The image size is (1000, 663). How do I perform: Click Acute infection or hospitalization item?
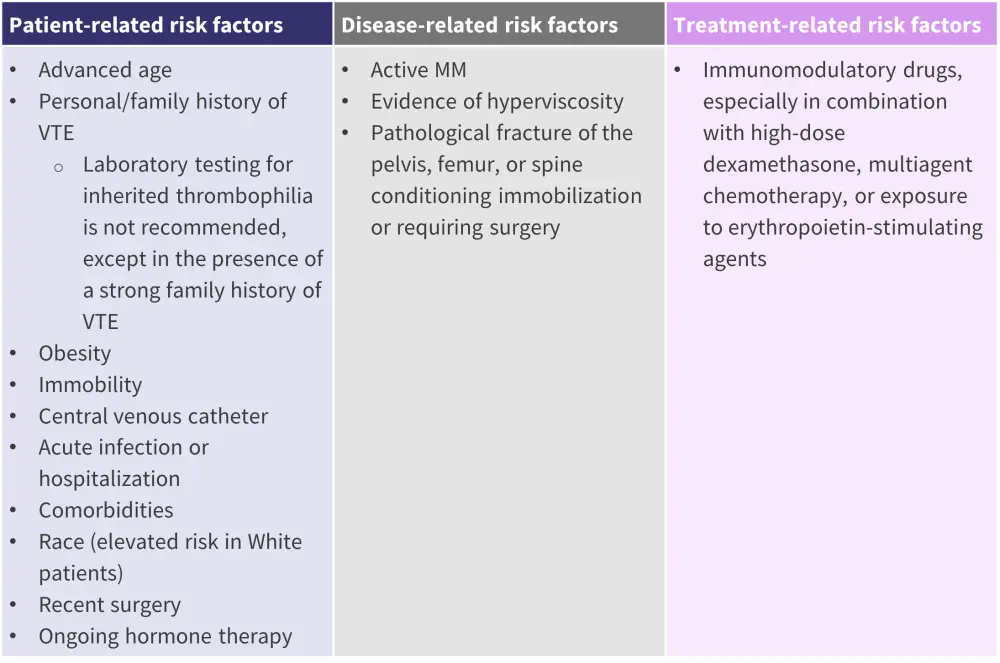pos(123,448)
